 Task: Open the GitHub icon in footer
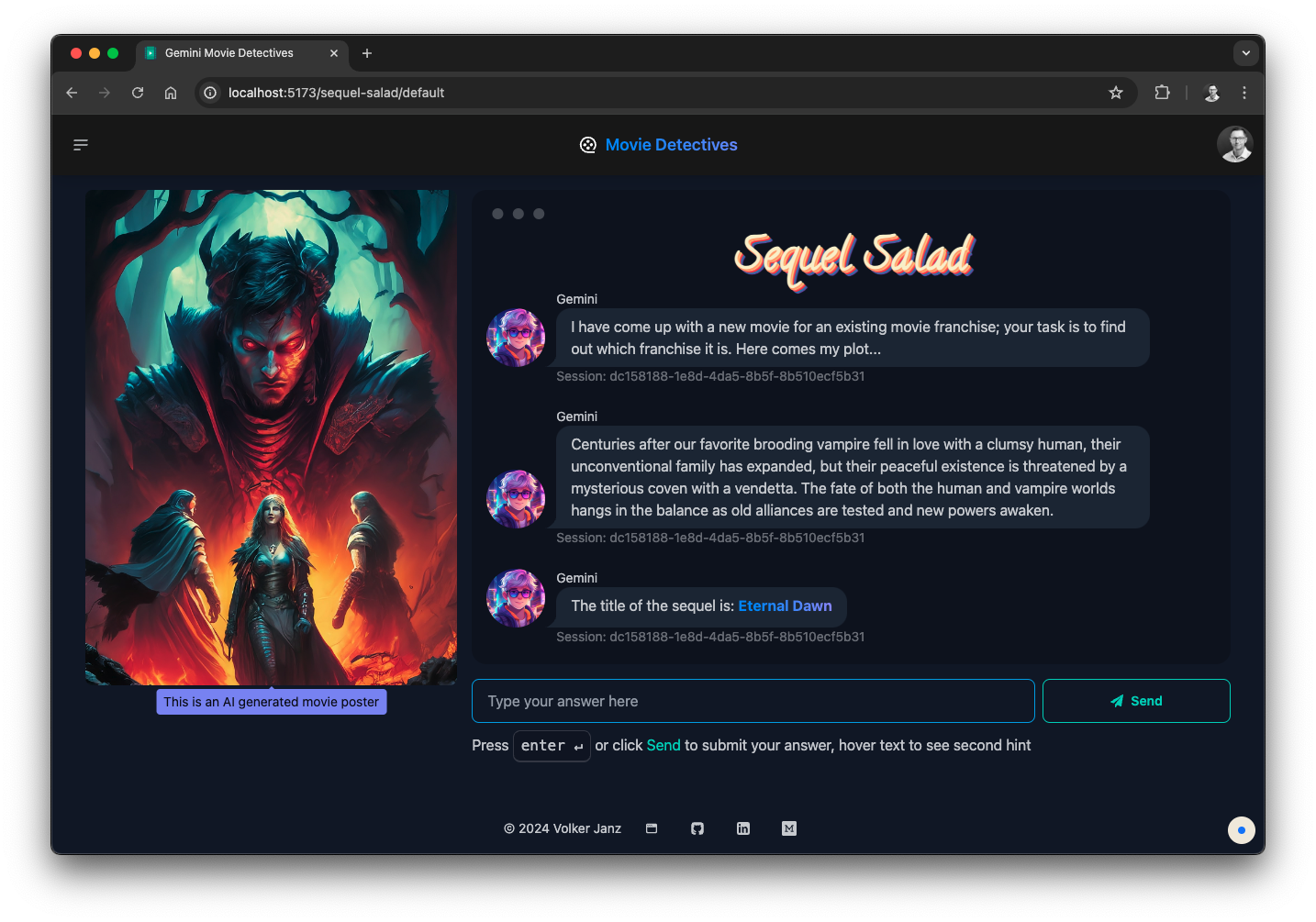coord(697,828)
